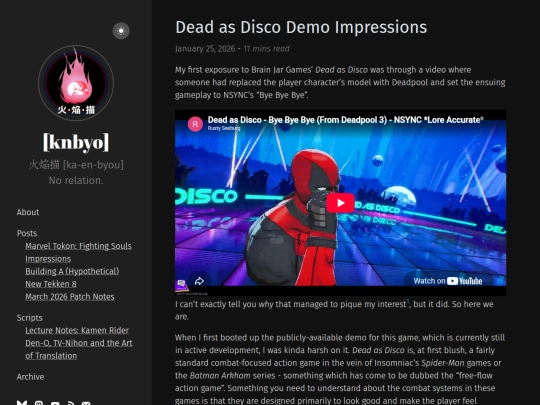Open the Posts section in sidebar
The width and height of the screenshot is (540, 405).
point(27,233)
